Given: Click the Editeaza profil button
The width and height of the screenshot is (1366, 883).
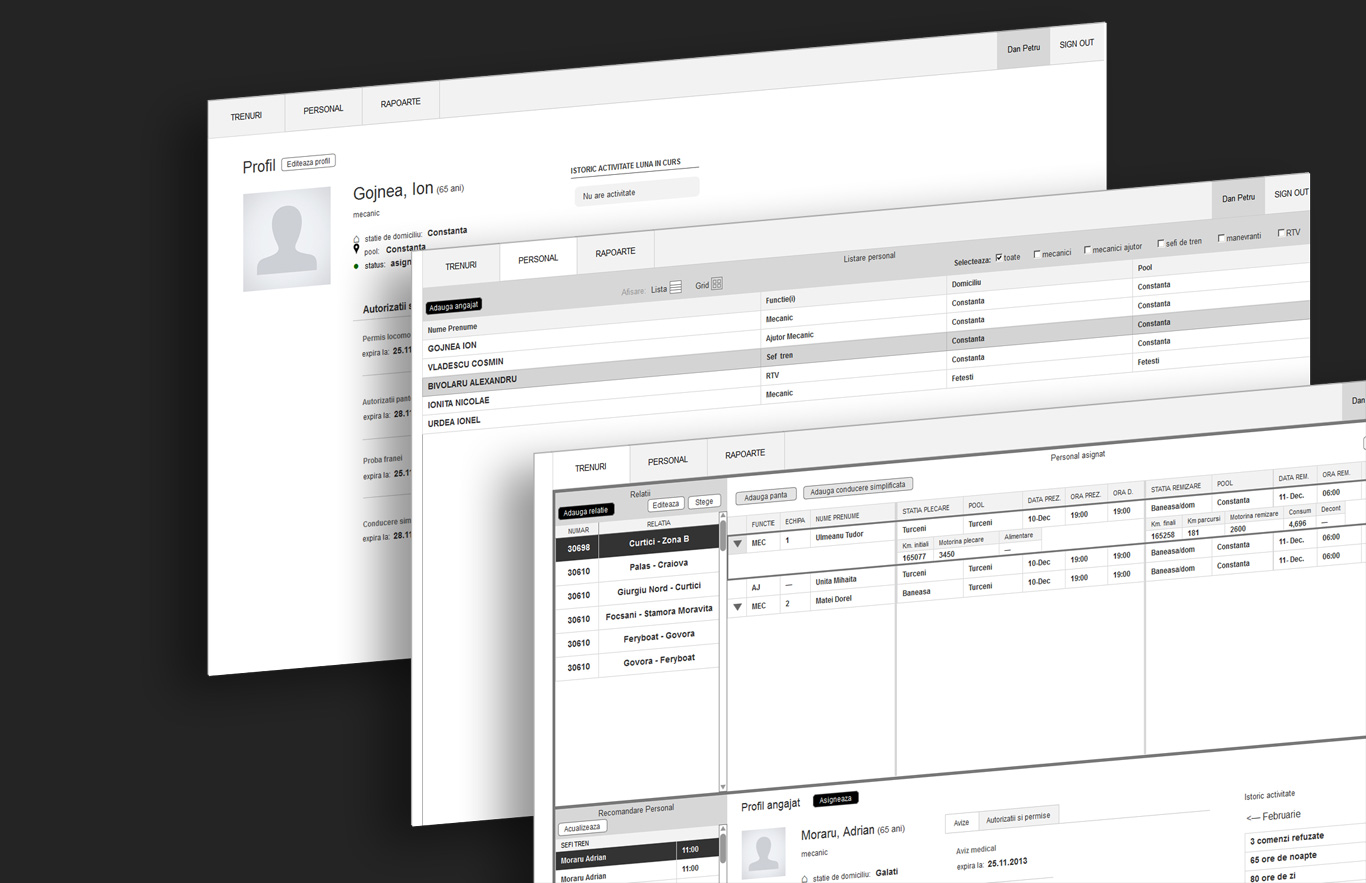Looking at the screenshot, I should (x=308, y=162).
